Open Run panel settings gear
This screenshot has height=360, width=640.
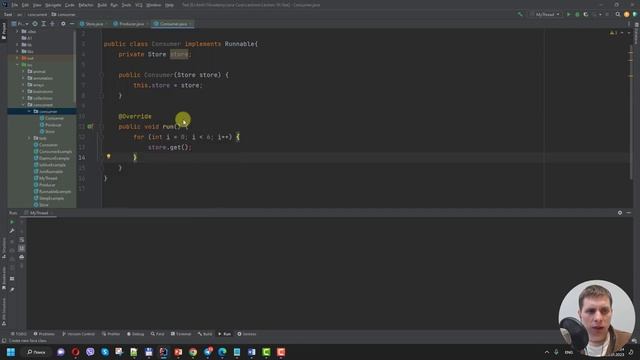(x=620, y=213)
